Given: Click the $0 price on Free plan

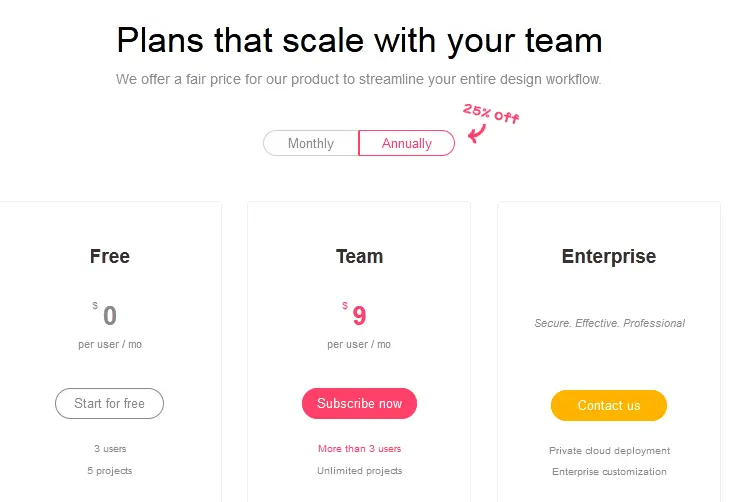Looking at the screenshot, I should [x=108, y=316].
